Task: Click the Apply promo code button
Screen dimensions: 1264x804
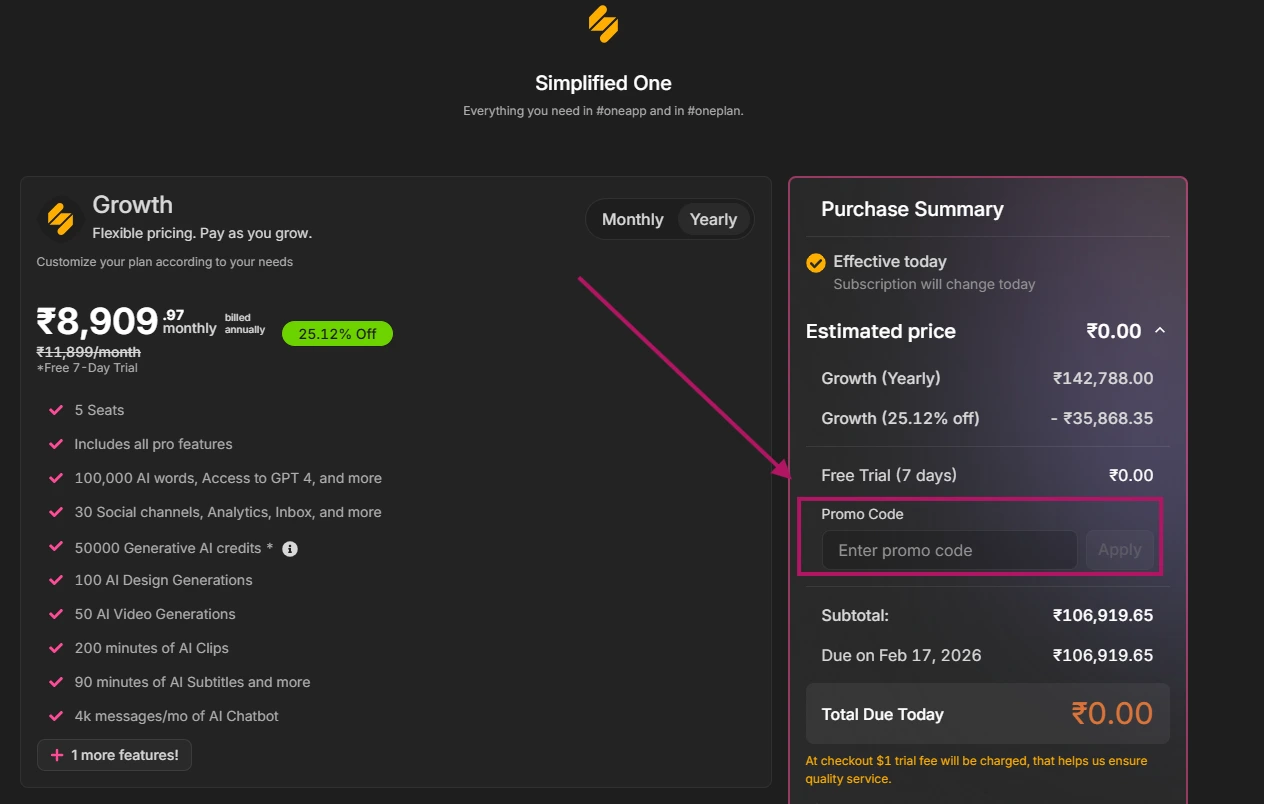Action: (1119, 549)
